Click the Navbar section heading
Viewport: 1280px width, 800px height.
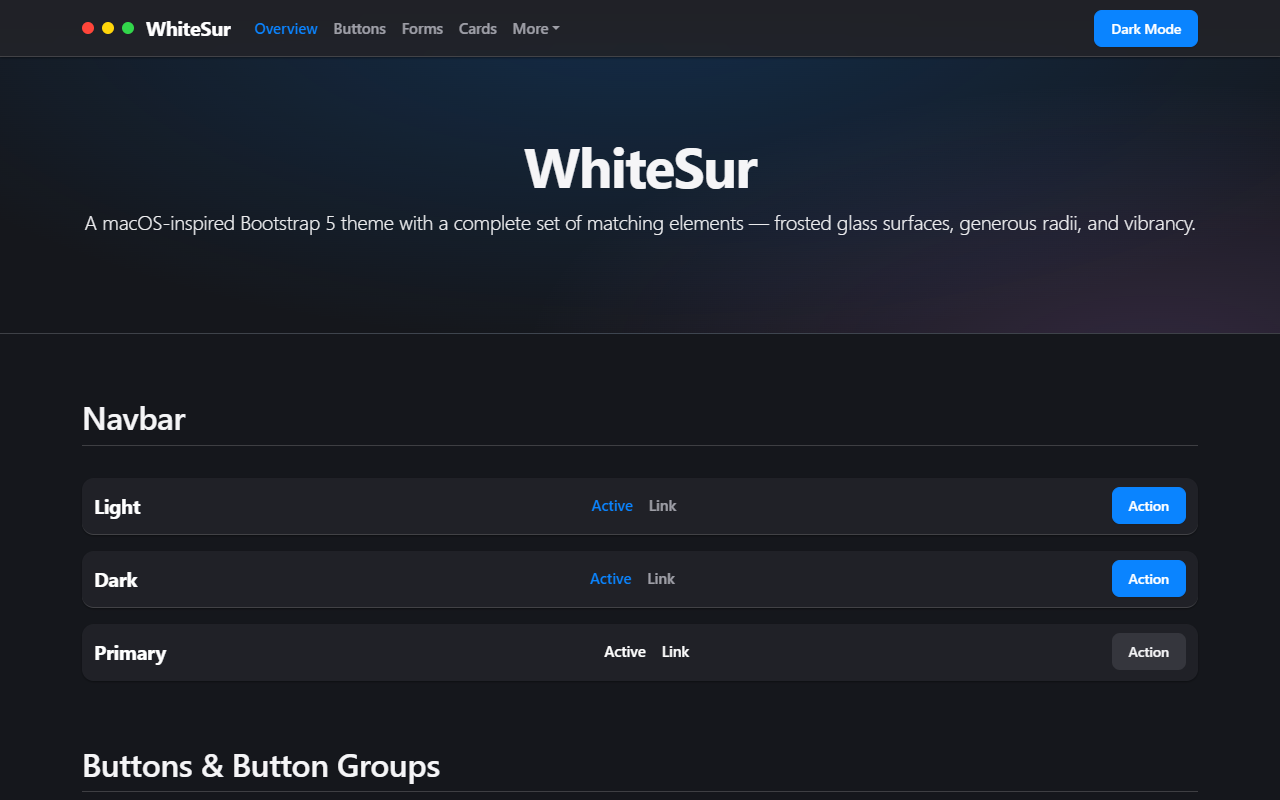[x=134, y=419]
